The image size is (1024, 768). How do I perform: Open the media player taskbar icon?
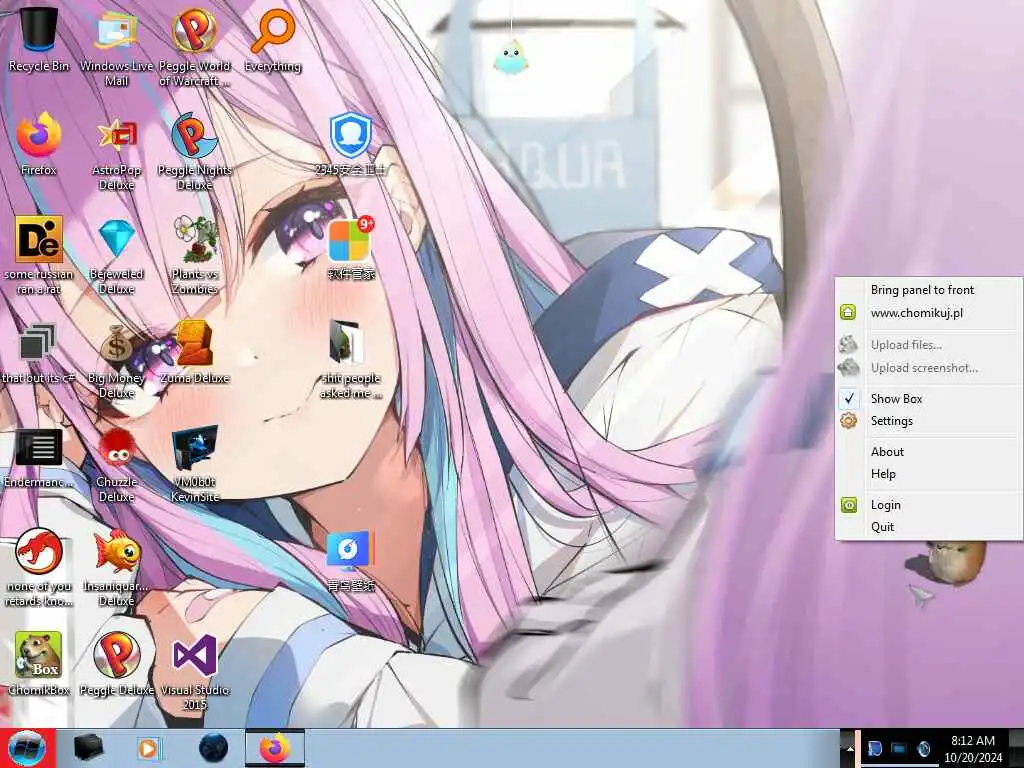(x=149, y=748)
